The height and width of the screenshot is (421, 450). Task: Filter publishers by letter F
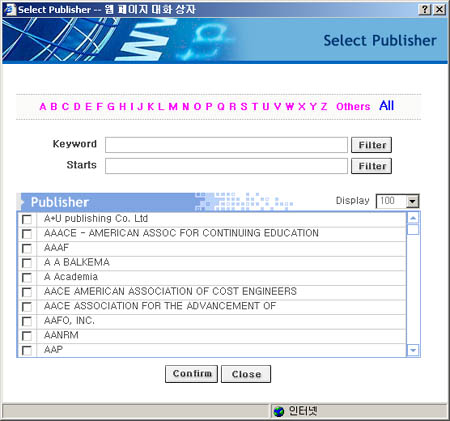pyautogui.click(x=99, y=107)
